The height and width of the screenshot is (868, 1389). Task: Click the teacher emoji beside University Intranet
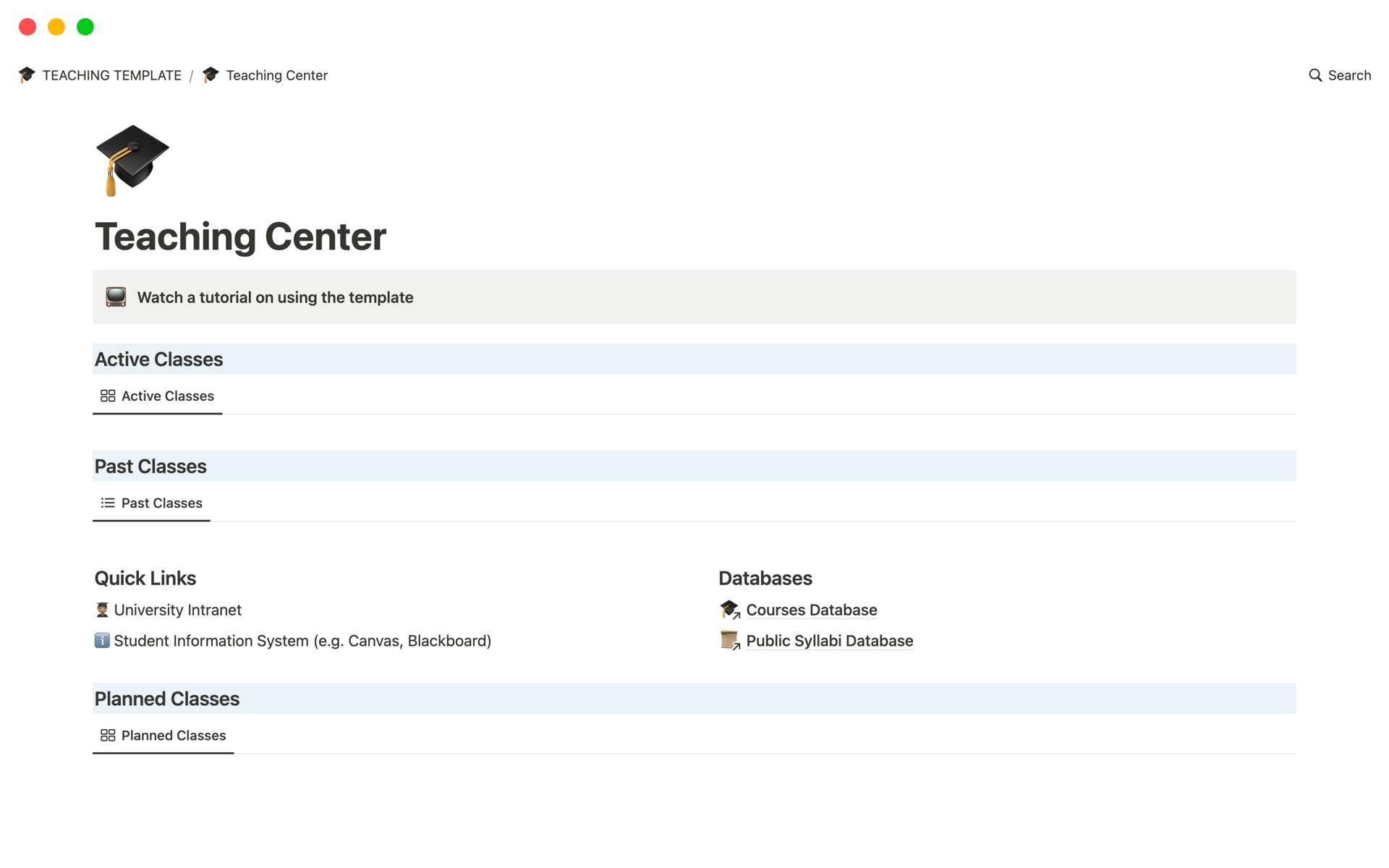tap(102, 609)
